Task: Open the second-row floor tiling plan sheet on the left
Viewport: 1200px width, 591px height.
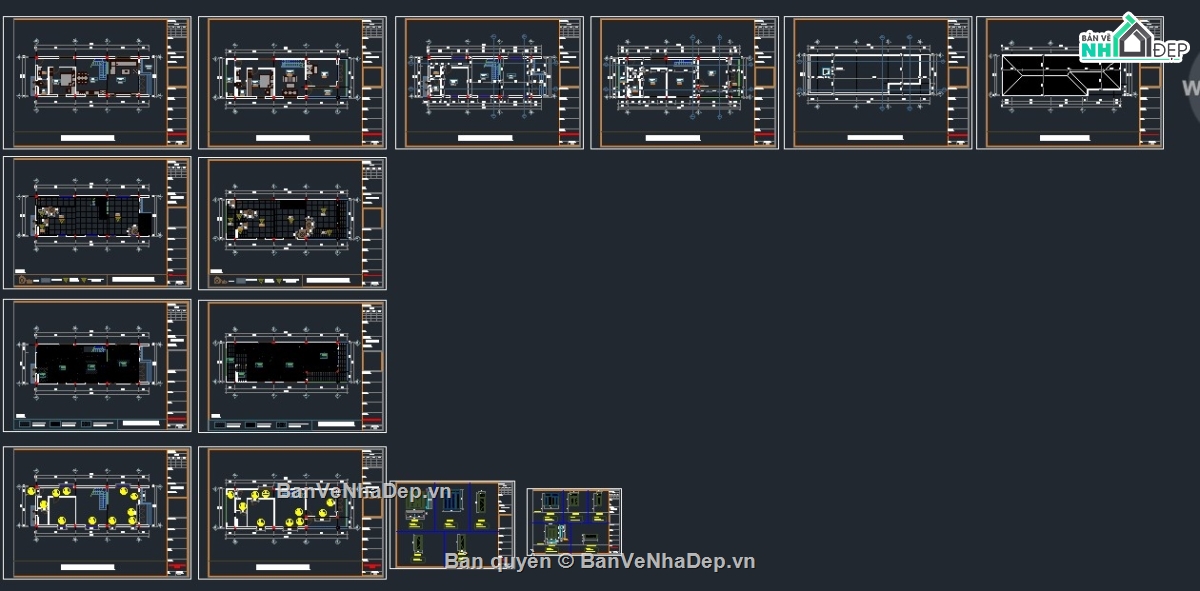Action: [x=97, y=223]
